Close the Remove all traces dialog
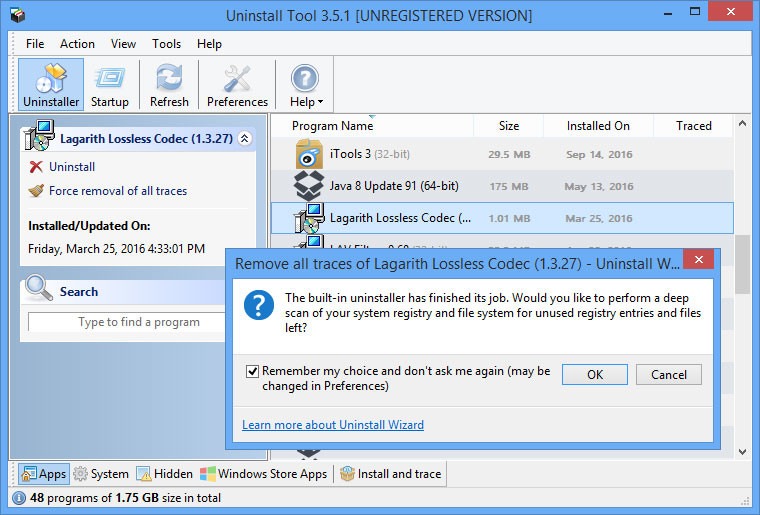760x515 pixels. [x=698, y=260]
